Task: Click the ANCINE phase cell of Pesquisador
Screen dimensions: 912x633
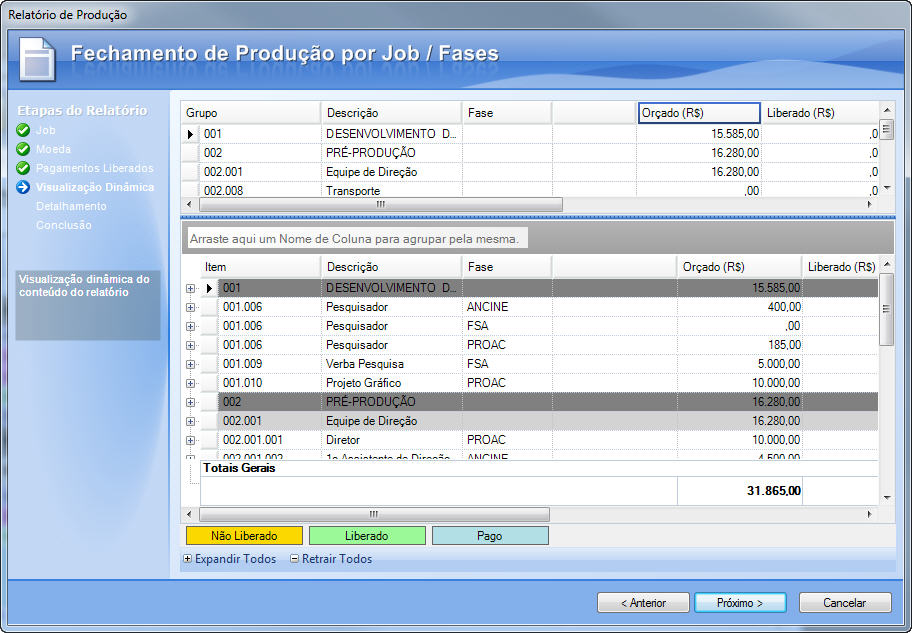Action: pos(507,307)
